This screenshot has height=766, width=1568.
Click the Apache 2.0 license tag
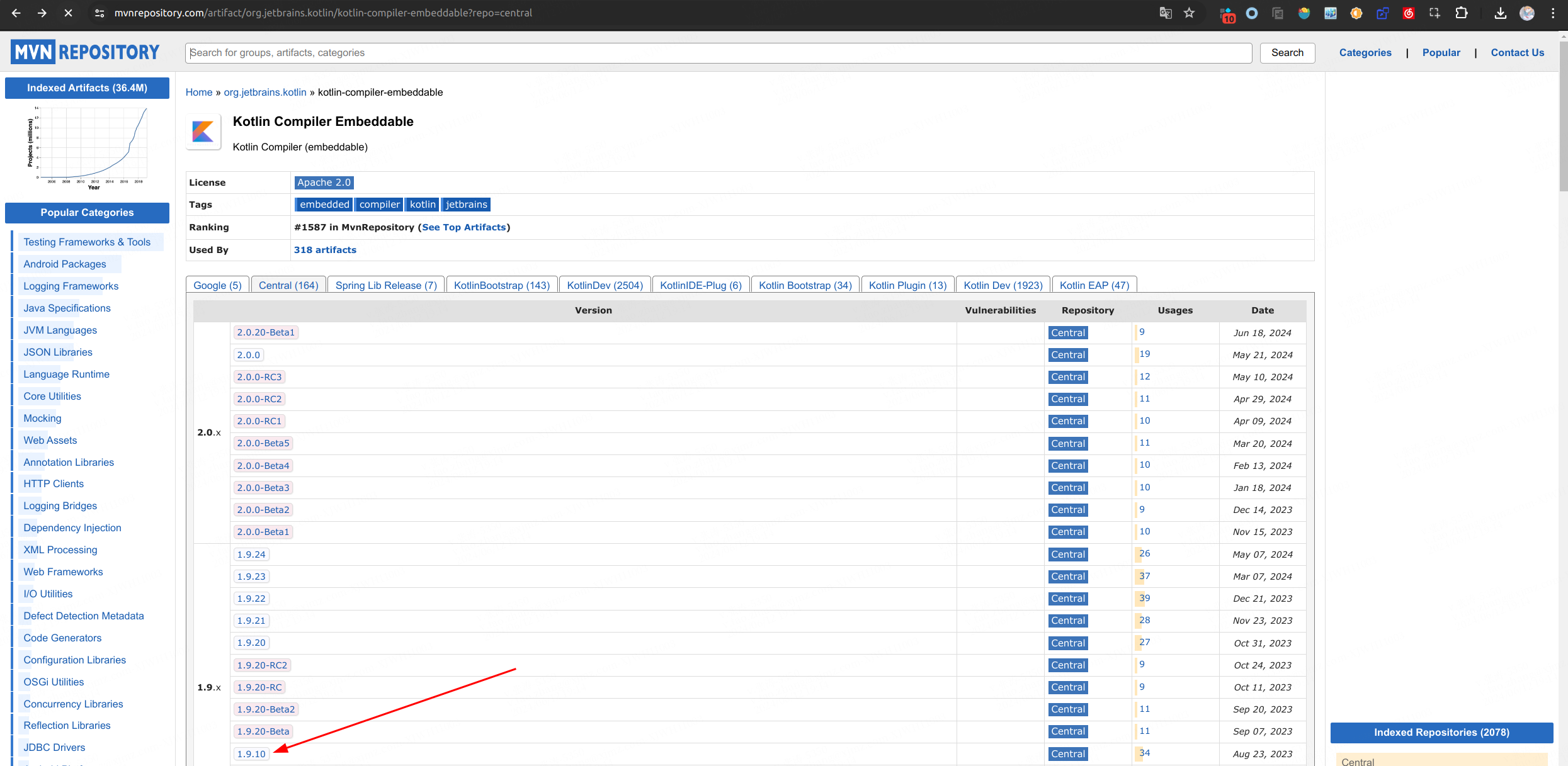point(324,182)
